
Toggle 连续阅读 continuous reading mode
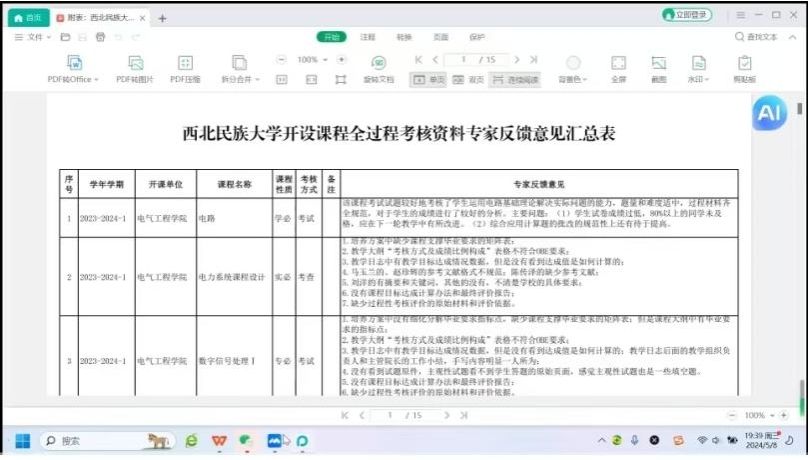tap(516, 79)
